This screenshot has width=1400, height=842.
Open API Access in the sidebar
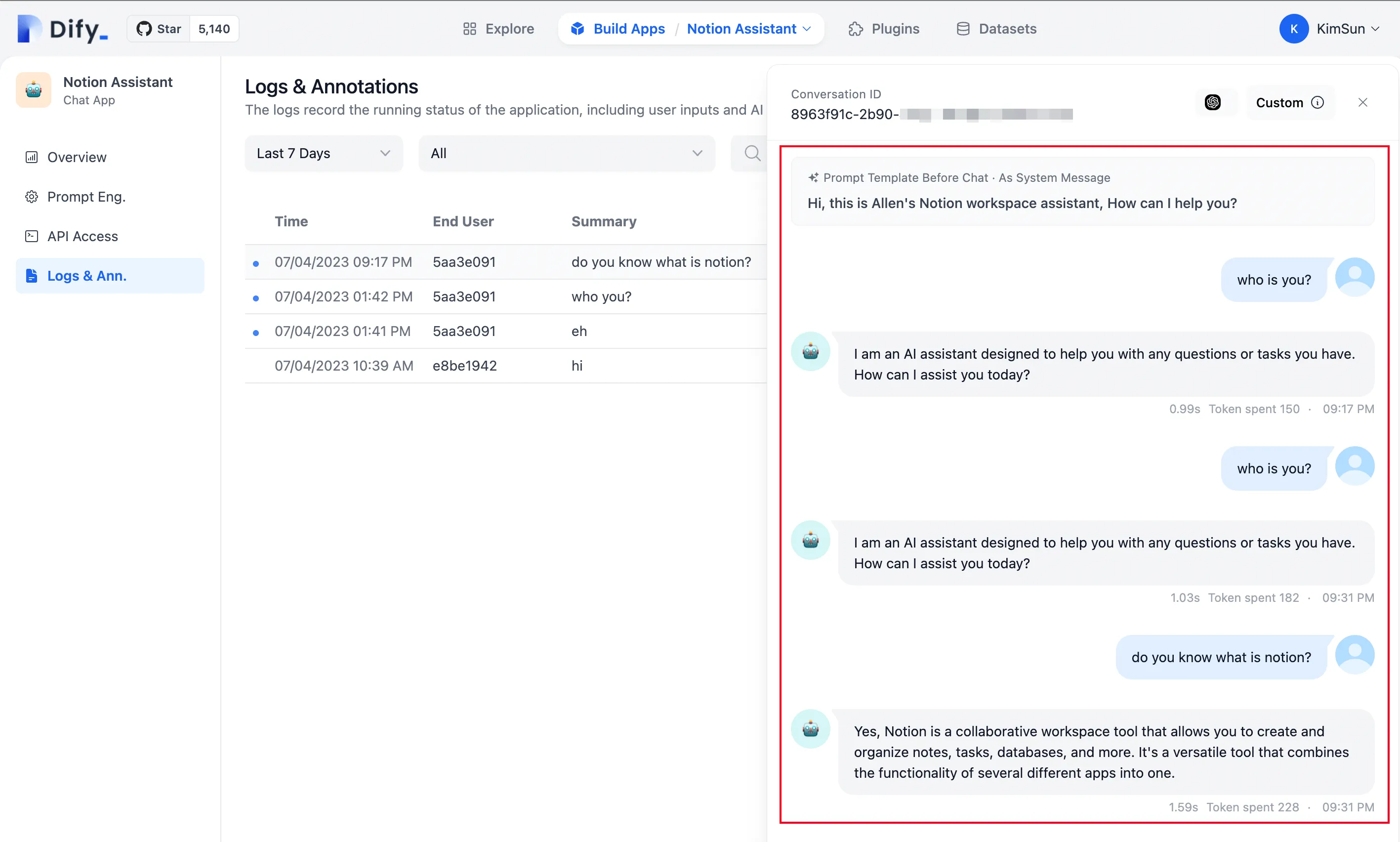tap(82, 236)
